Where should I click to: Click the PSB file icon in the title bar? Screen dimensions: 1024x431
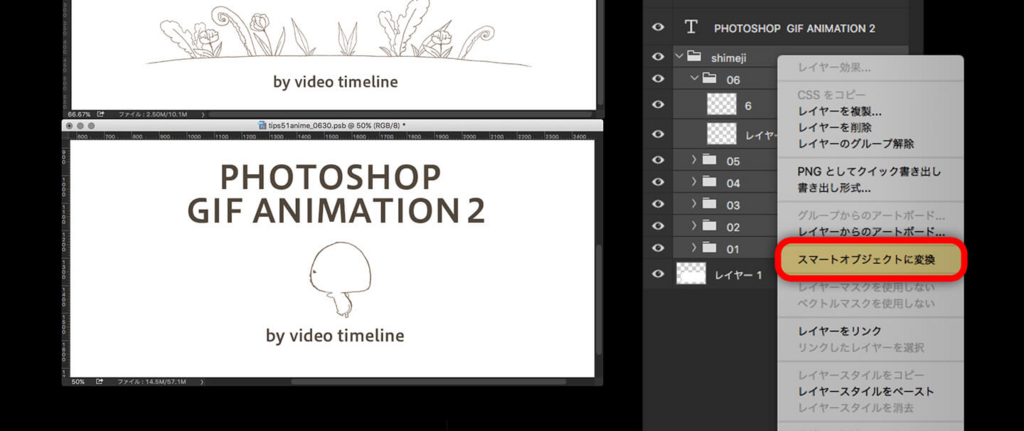click(263, 125)
